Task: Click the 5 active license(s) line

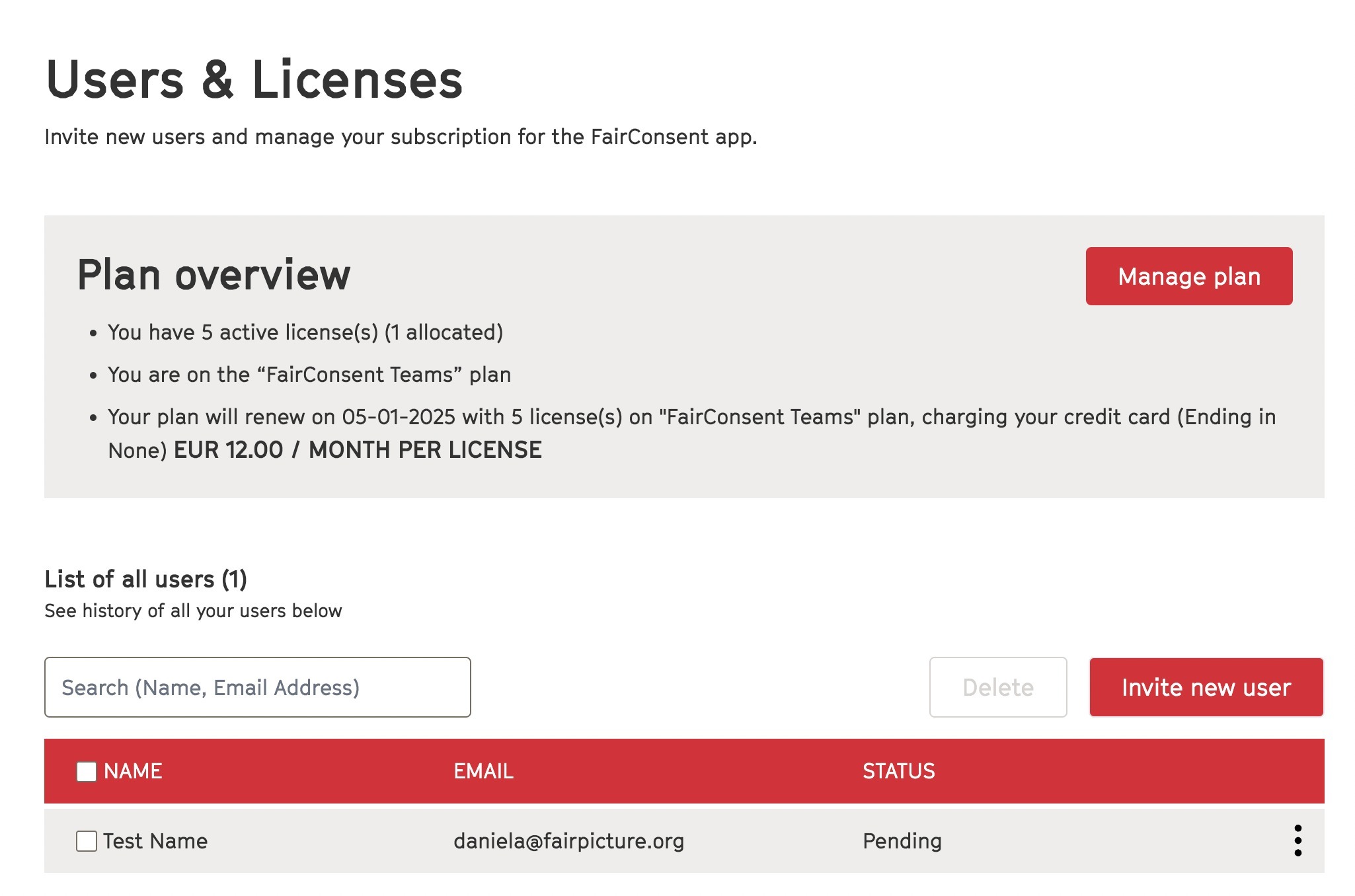Action: [305, 332]
